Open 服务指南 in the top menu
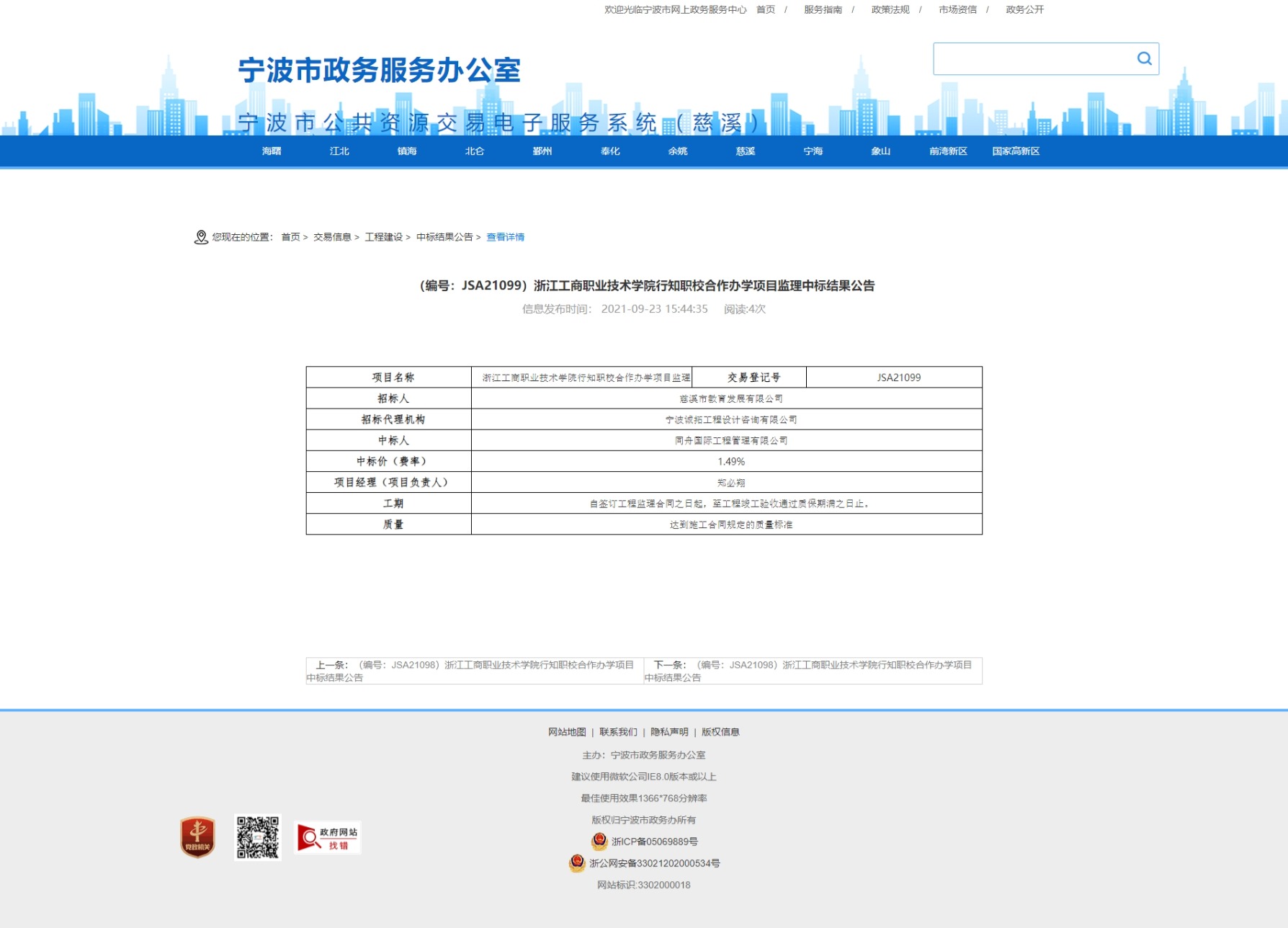Image resolution: width=1288 pixels, height=928 pixels. pos(823,9)
